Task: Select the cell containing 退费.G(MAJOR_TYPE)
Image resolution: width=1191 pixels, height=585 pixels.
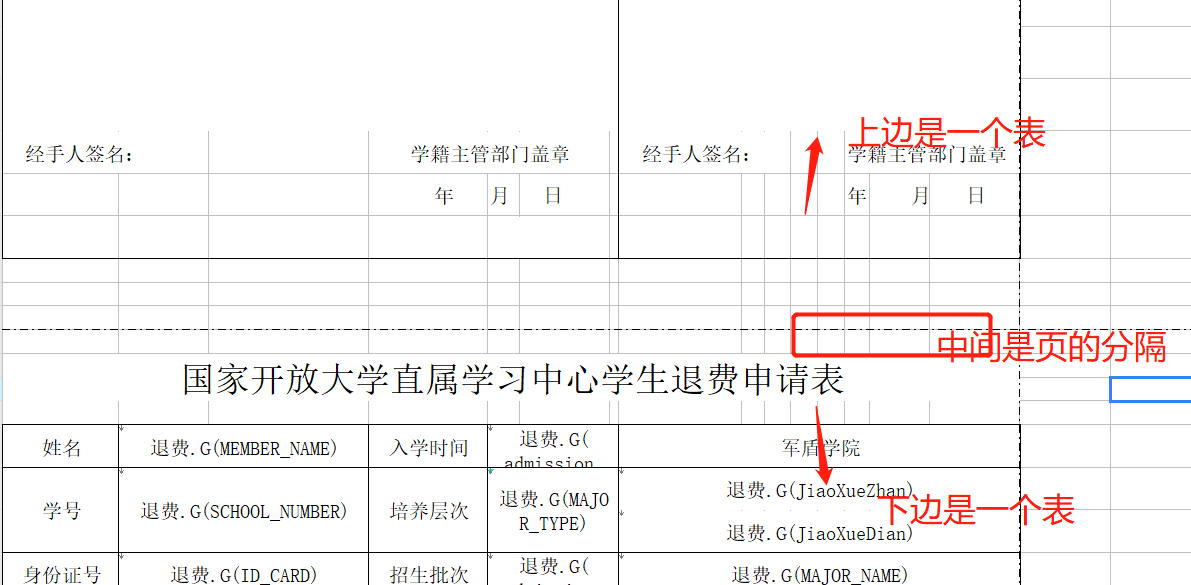Action: point(554,511)
